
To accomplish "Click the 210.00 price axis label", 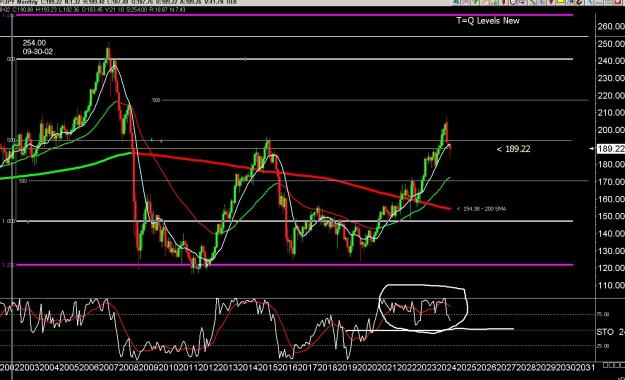I will point(611,112).
